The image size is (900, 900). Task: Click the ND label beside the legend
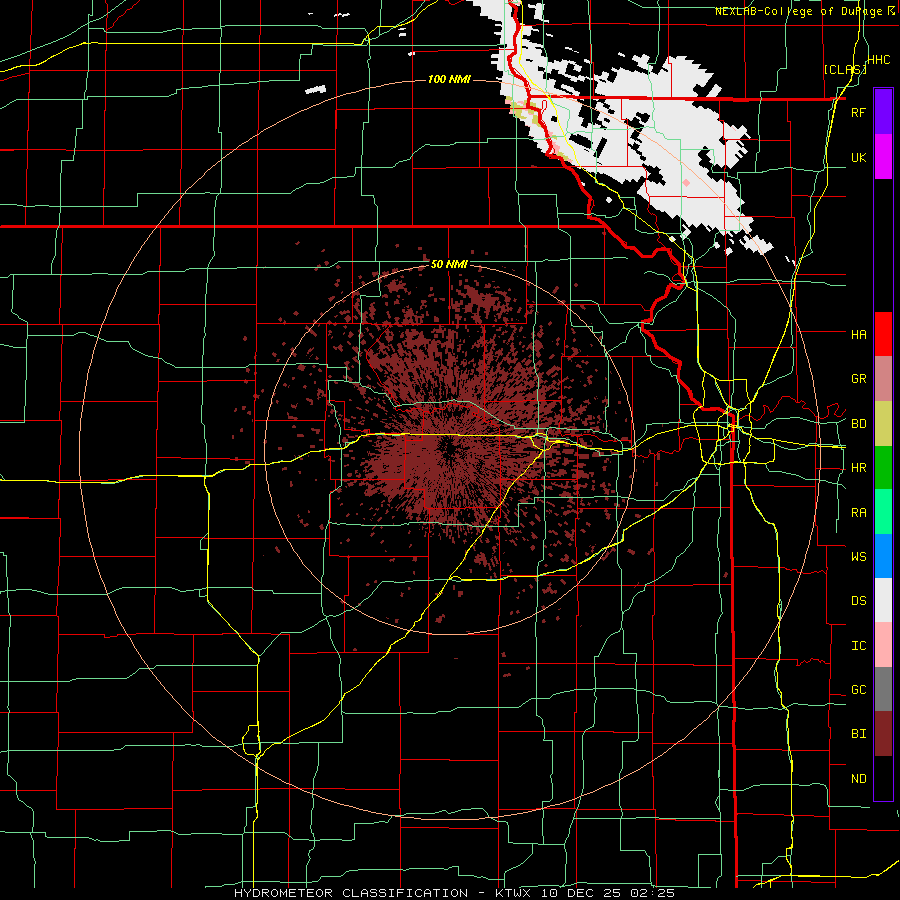(859, 779)
